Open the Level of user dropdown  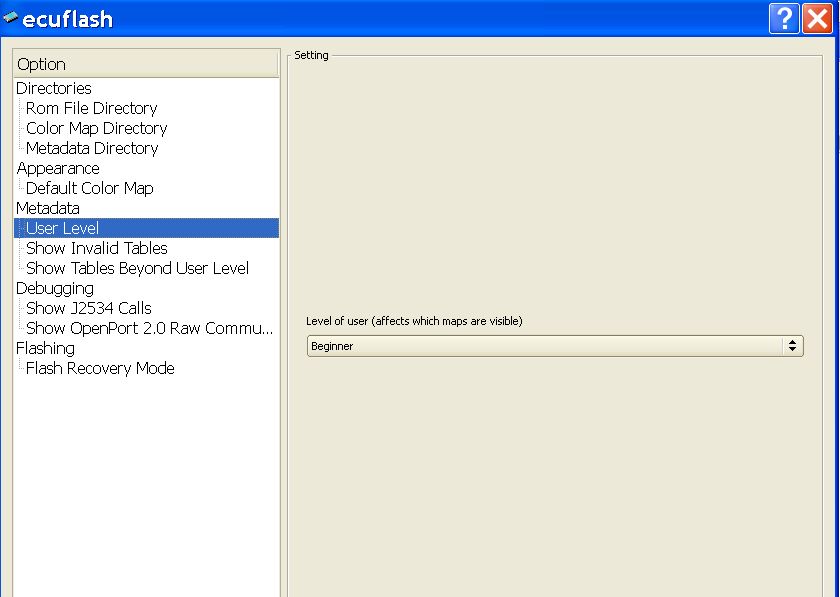tap(555, 346)
